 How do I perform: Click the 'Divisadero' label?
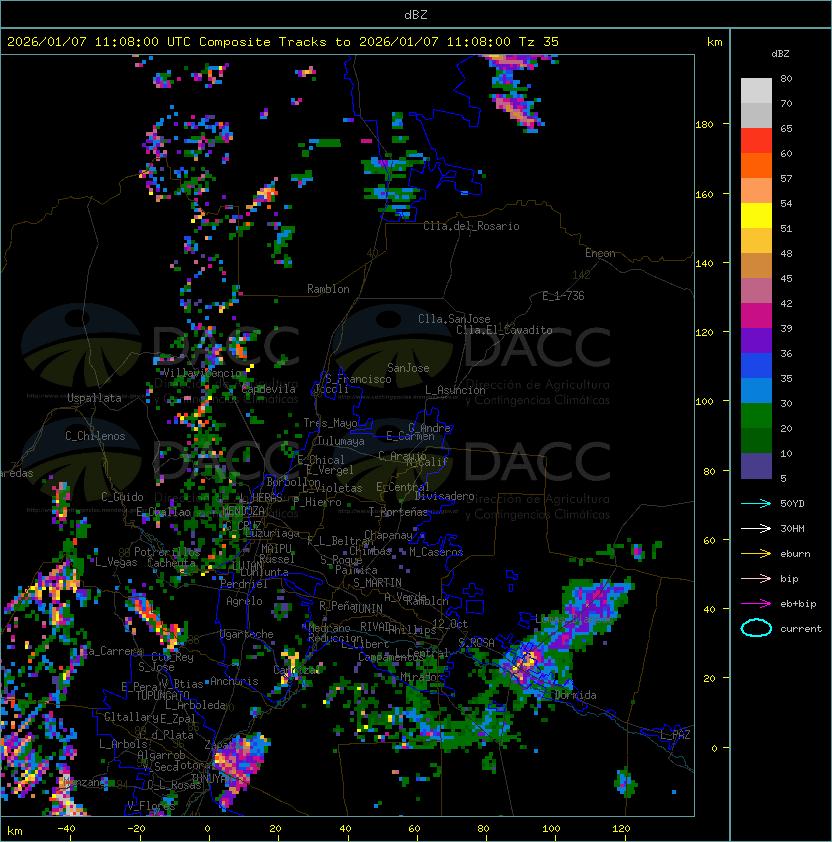pos(444,496)
